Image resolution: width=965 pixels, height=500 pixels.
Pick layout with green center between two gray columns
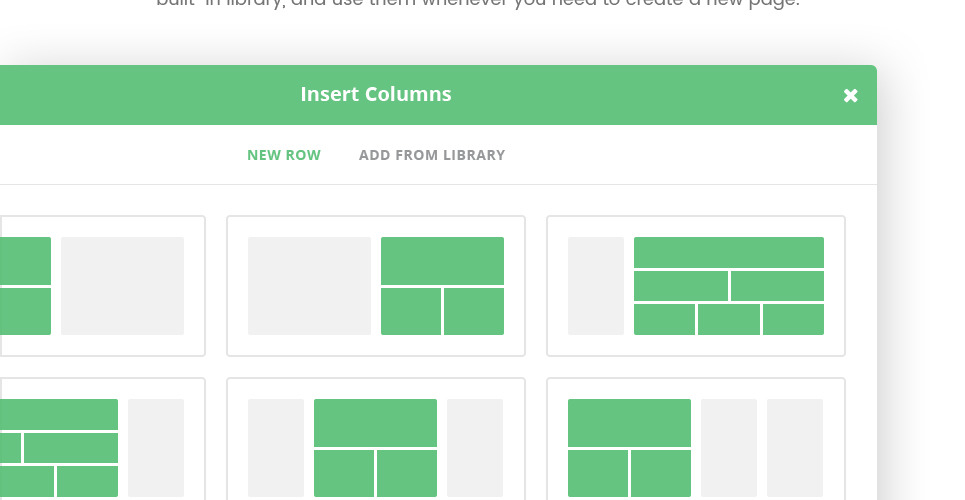pos(375,440)
